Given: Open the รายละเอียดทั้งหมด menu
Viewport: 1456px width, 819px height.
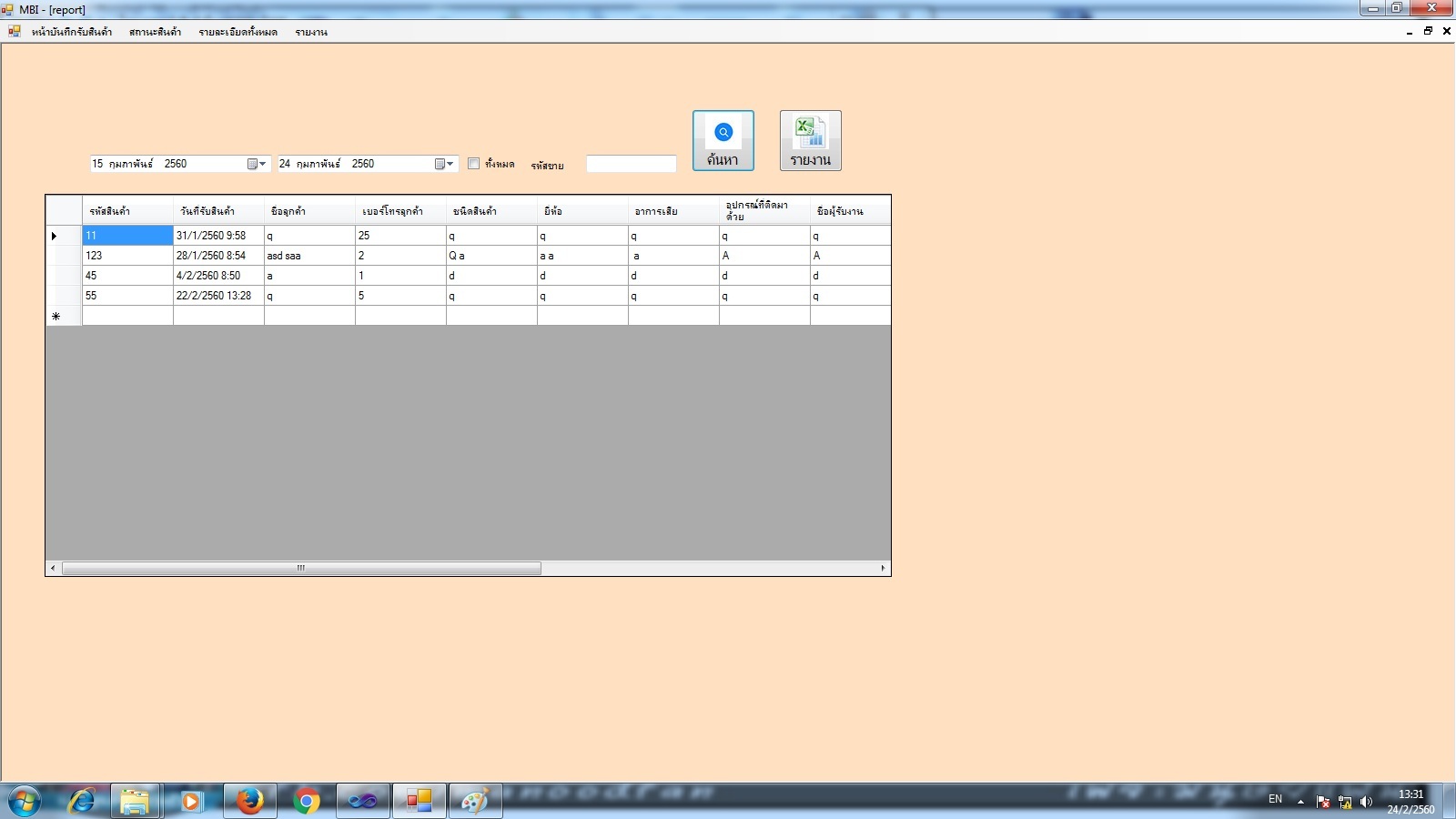Looking at the screenshot, I should click(238, 32).
